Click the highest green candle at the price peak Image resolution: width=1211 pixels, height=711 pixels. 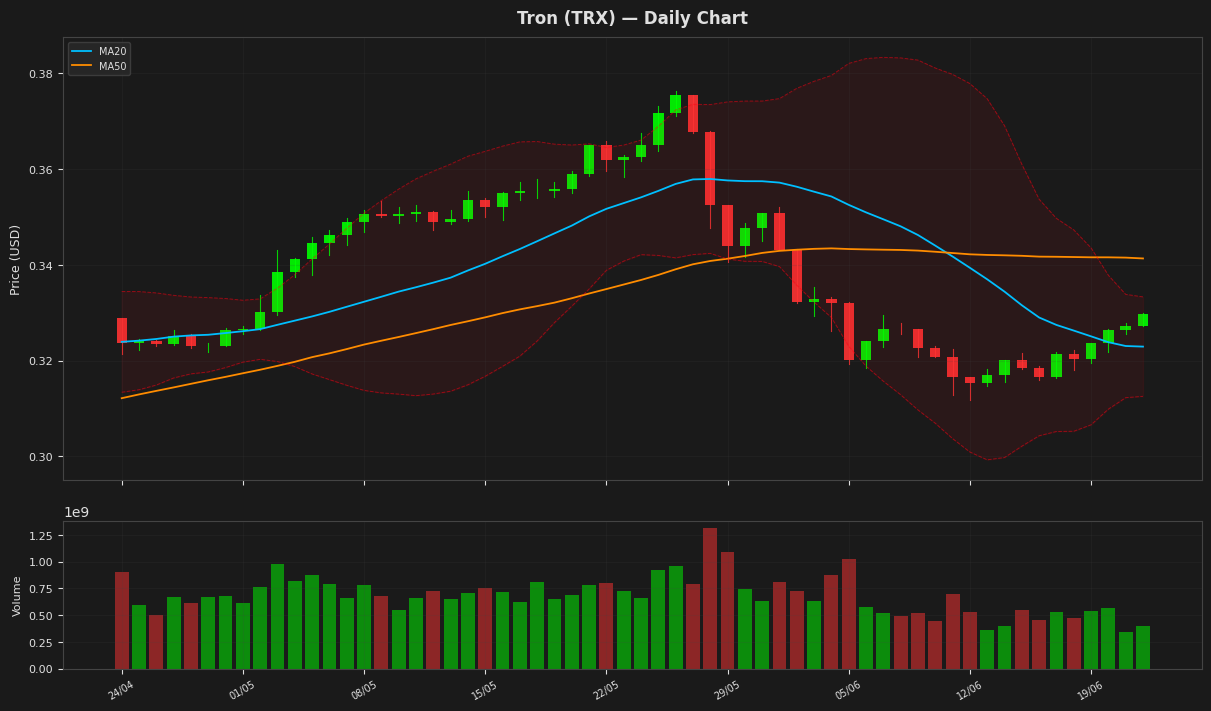[675, 103]
